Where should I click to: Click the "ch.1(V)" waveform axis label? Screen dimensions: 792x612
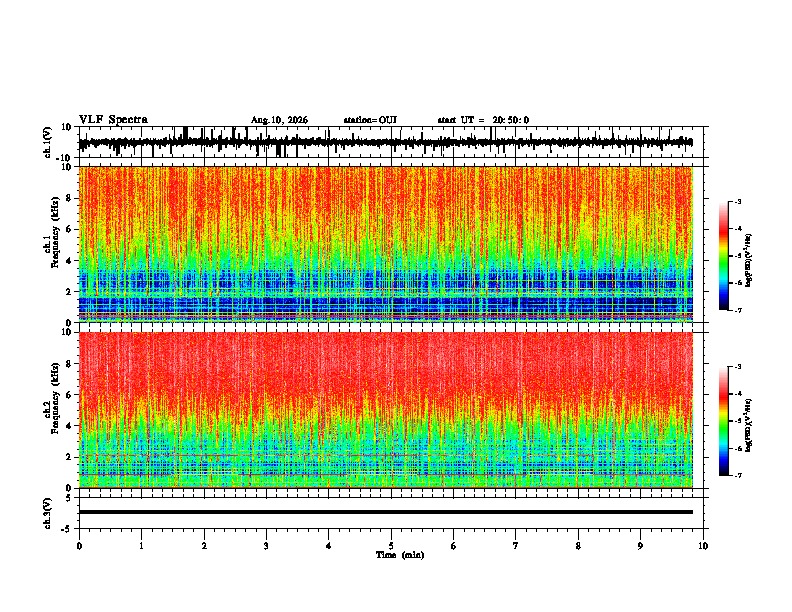click(x=48, y=142)
